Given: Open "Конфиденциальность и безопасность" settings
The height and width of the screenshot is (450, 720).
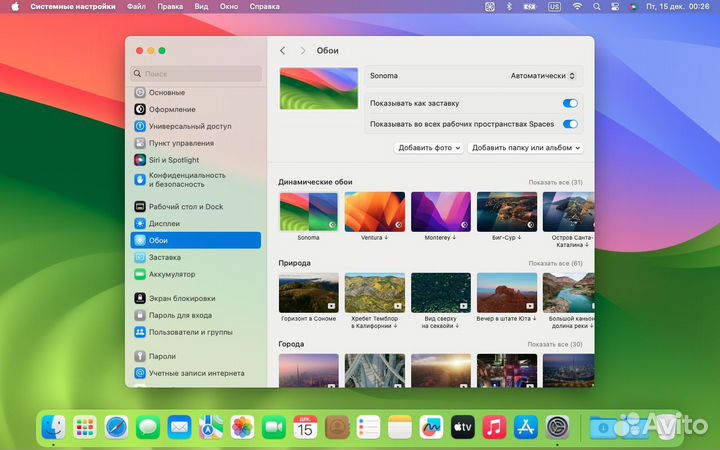Looking at the screenshot, I should [x=196, y=180].
